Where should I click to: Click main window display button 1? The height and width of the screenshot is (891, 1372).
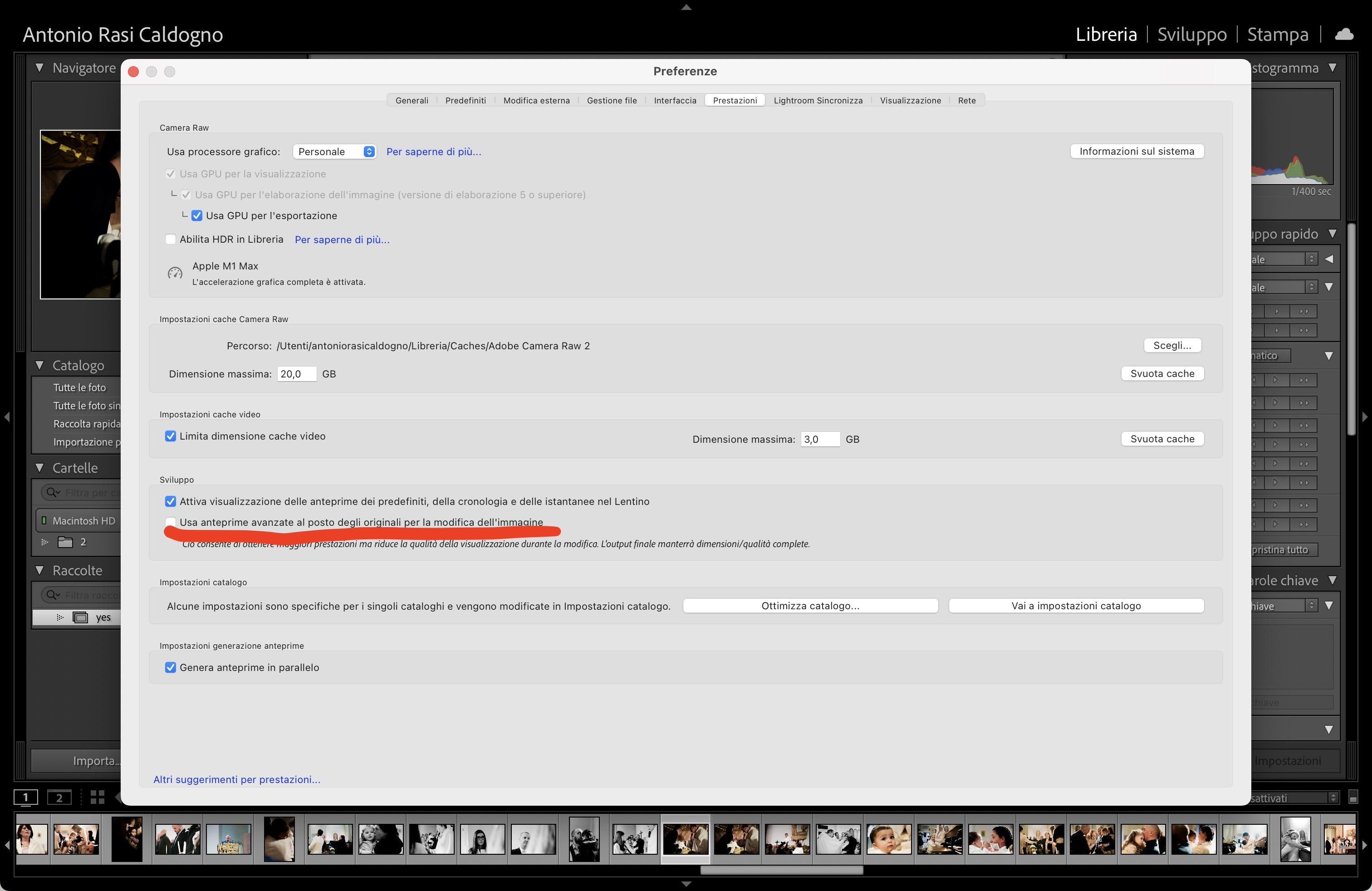tap(26, 798)
